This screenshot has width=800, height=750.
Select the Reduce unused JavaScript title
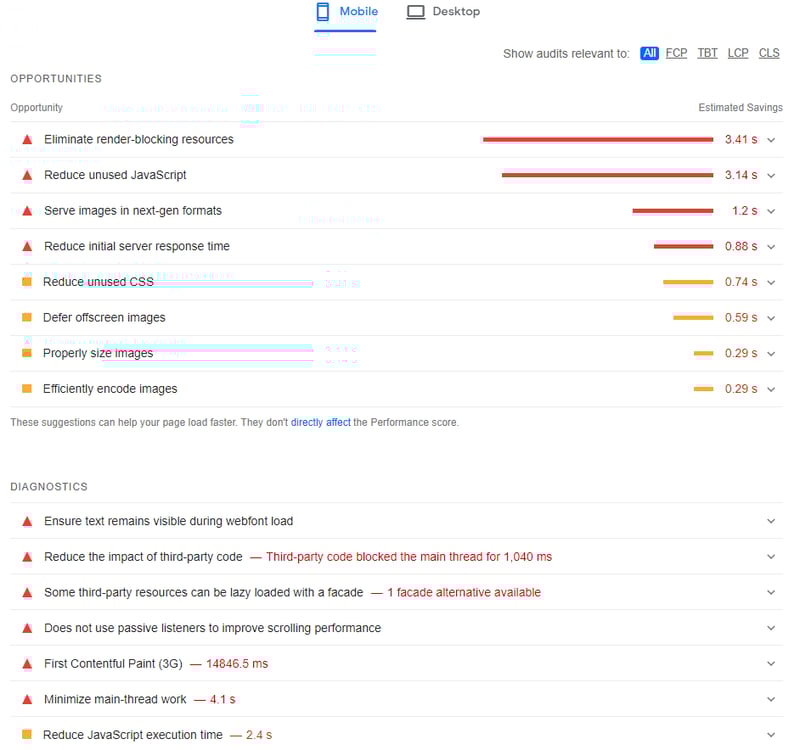[x=115, y=175]
